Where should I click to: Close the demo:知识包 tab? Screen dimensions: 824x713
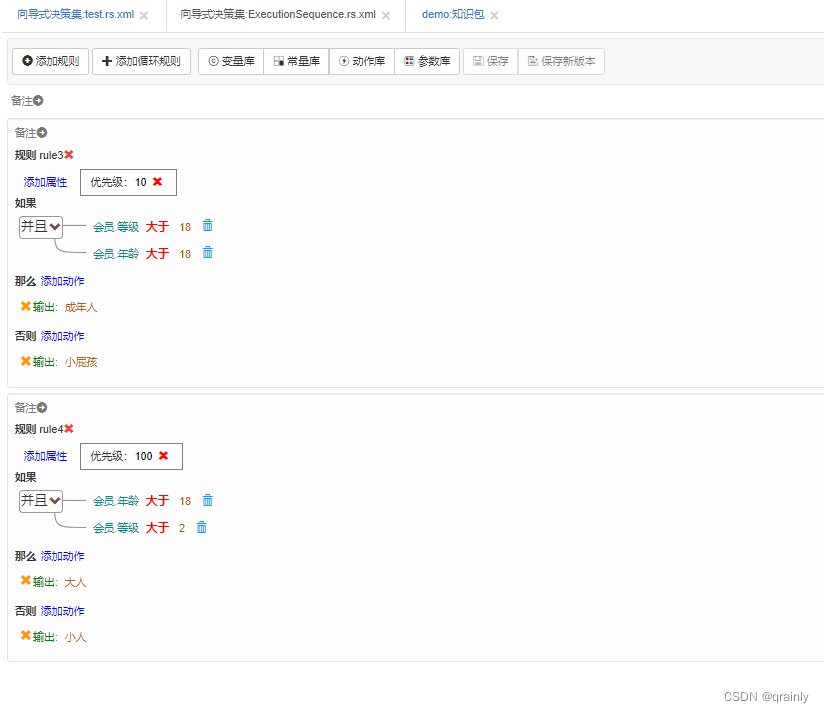494,16
